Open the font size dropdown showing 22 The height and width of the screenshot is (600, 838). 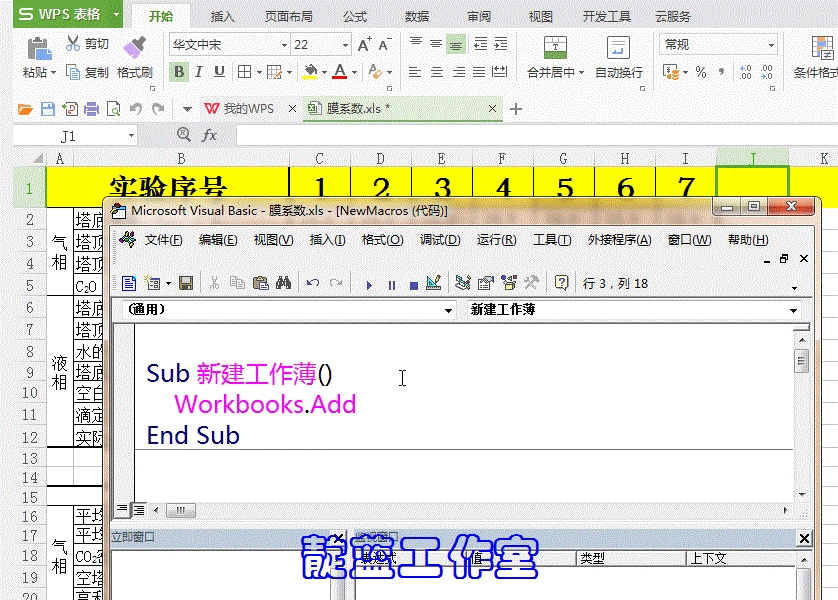345,44
